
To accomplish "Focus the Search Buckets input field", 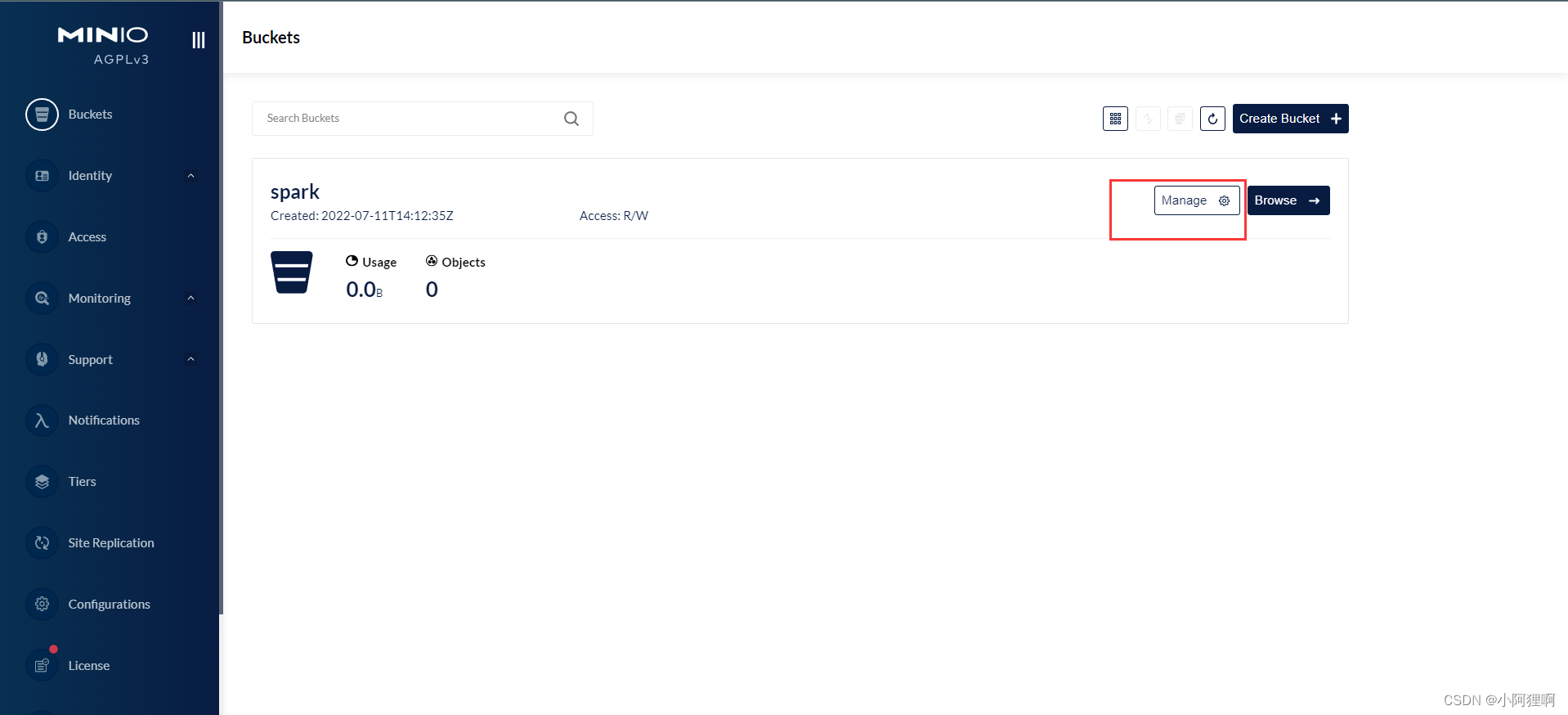I will (x=423, y=119).
